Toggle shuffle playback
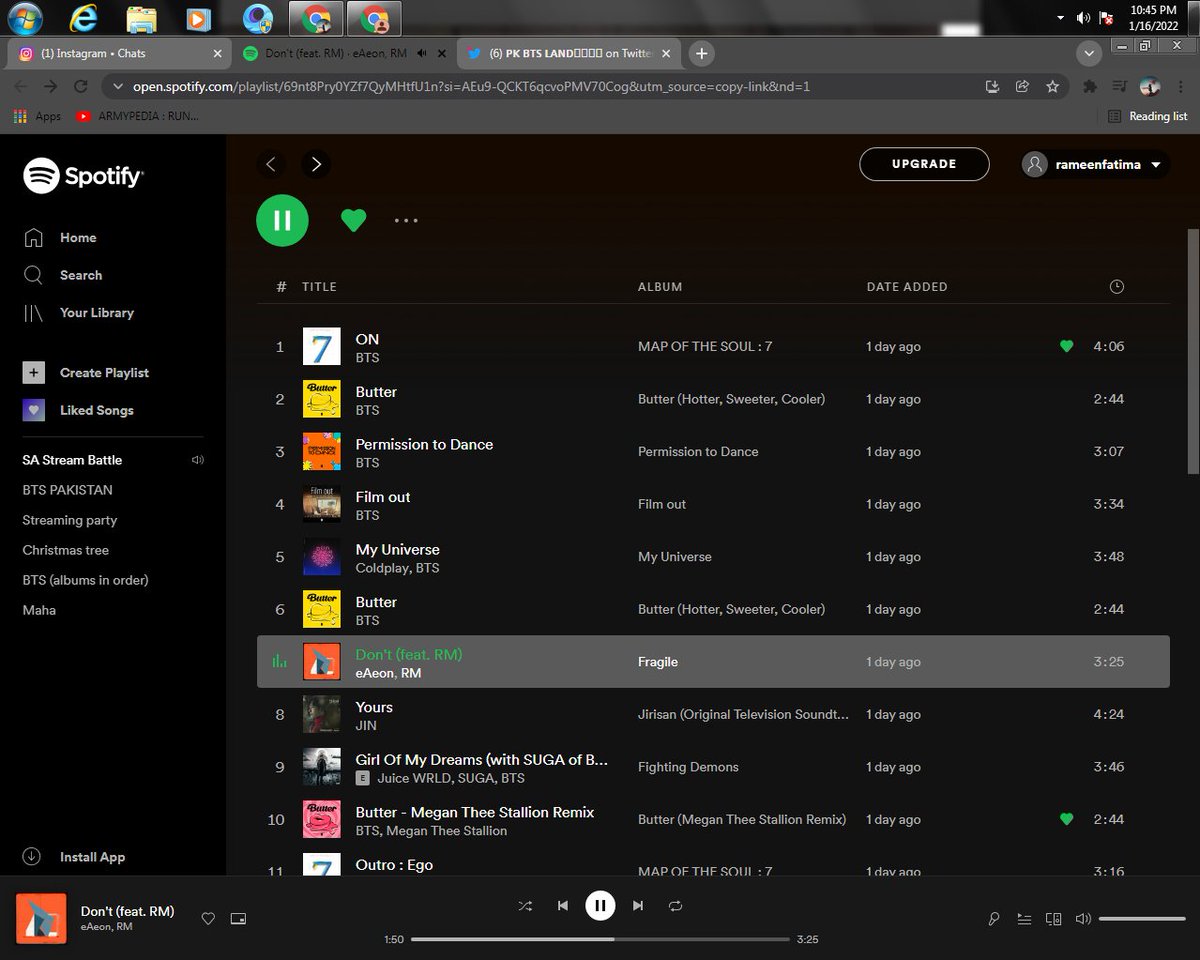 coord(525,906)
